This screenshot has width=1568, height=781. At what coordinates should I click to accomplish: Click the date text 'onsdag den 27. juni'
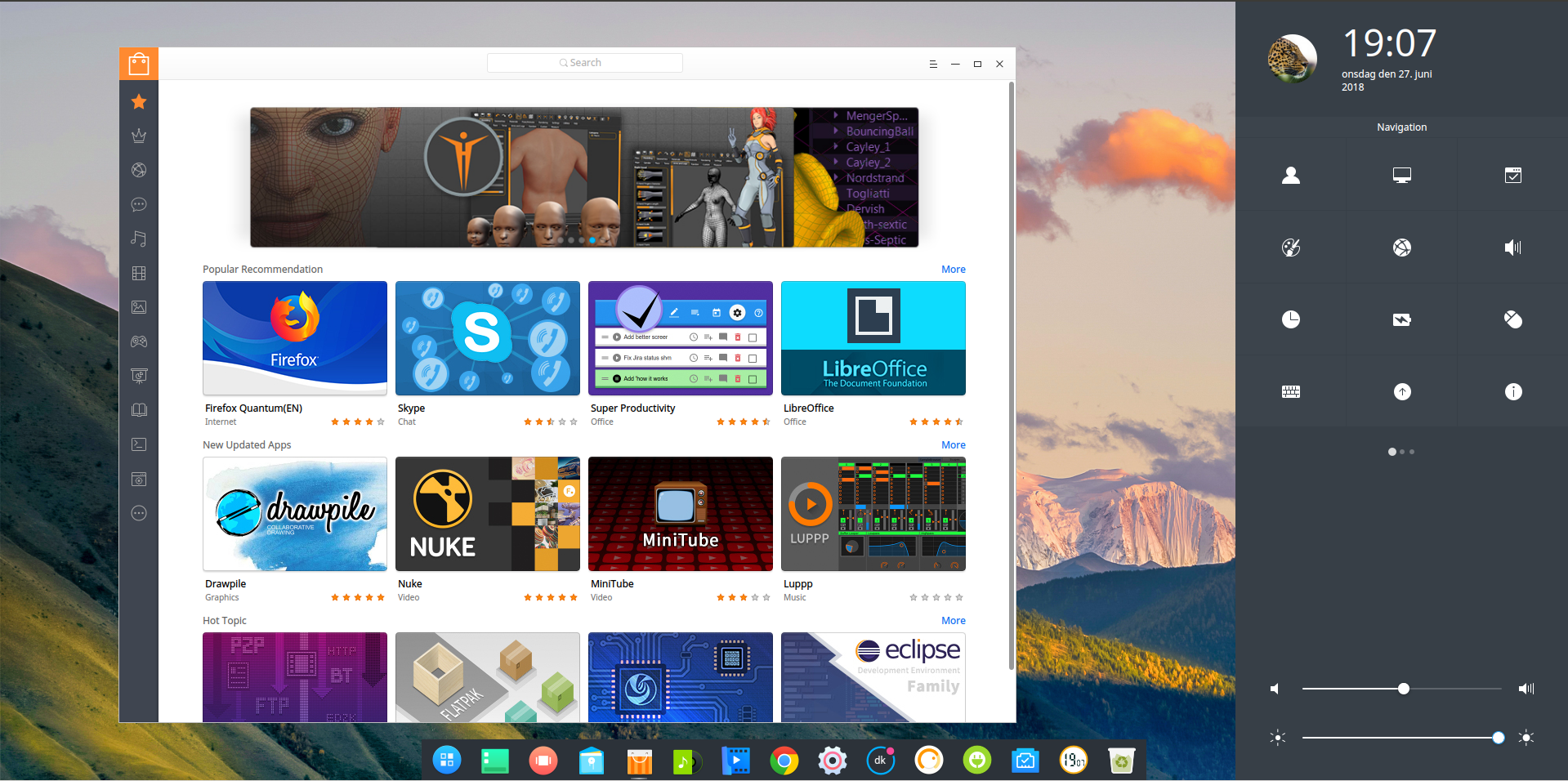(1387, 74)
